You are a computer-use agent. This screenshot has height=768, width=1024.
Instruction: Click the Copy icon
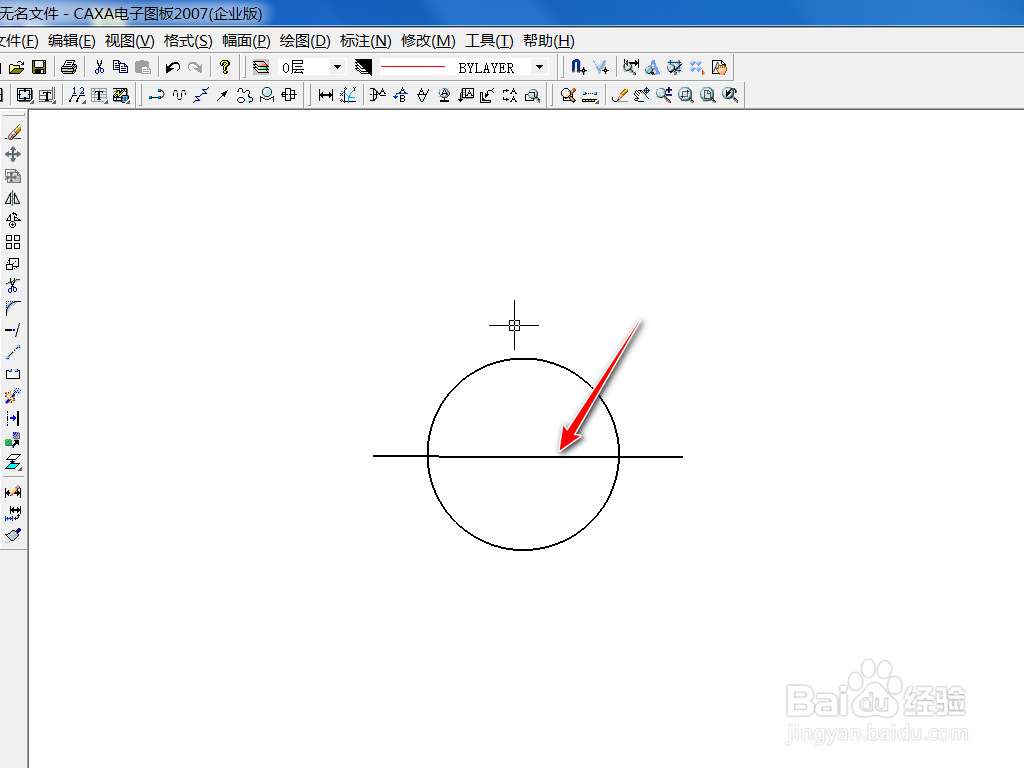(120, 67)
